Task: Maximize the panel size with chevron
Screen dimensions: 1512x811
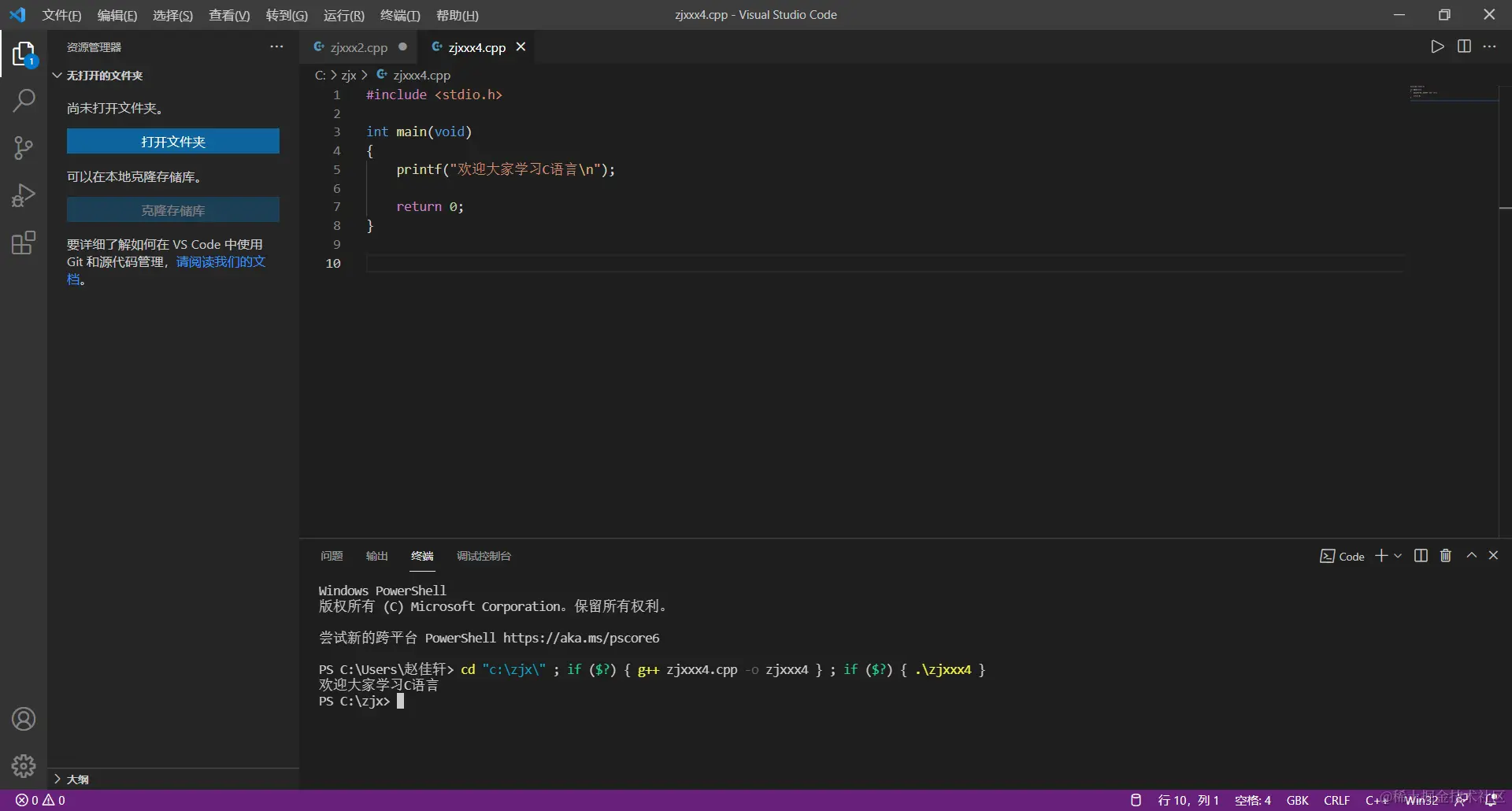Action: (x=1471, y=555)
